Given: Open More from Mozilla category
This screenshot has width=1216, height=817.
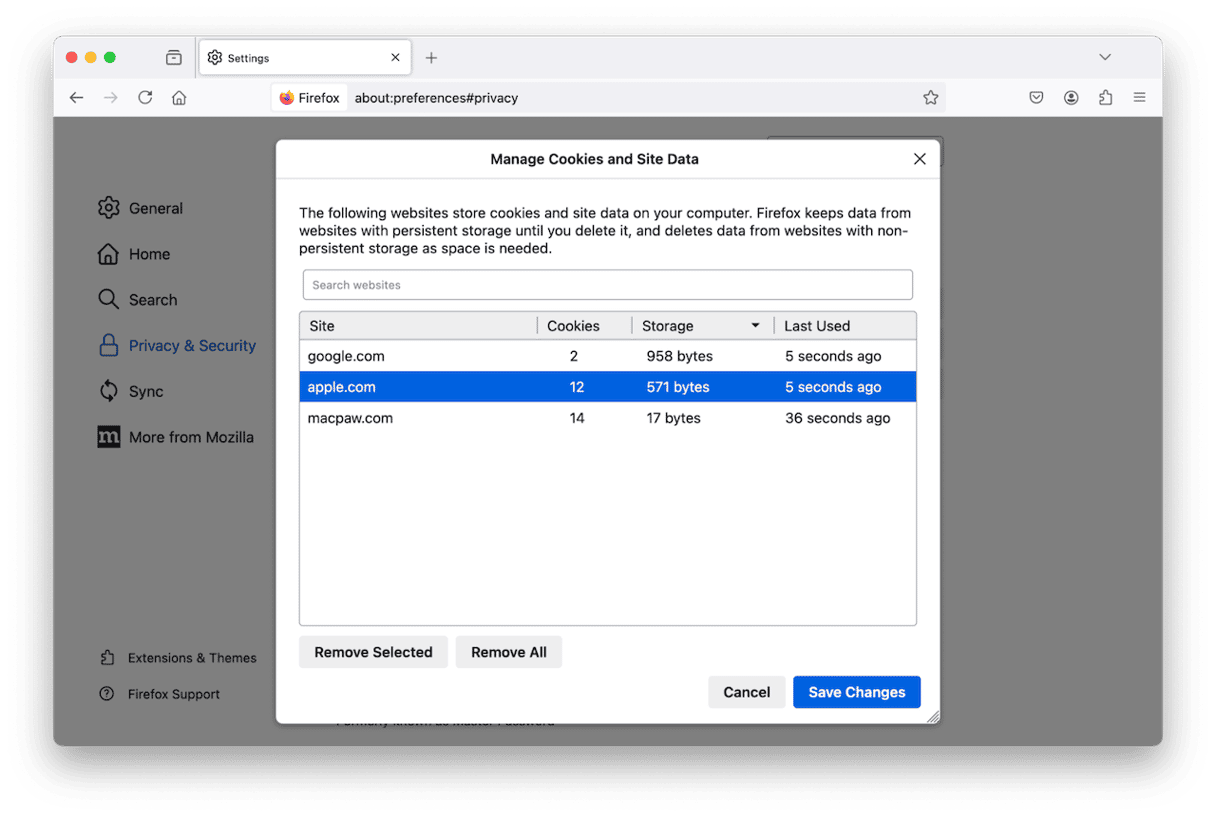Looking at the screenshot, I should (175, 437).
